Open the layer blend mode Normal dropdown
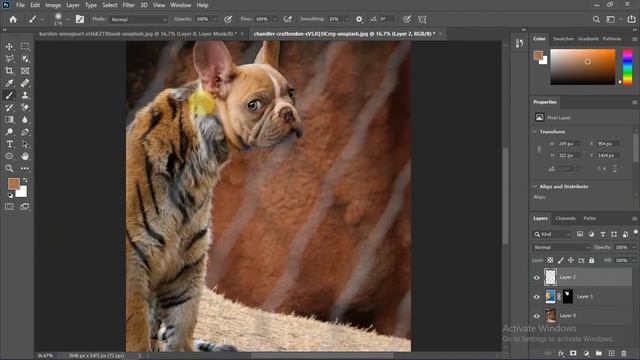Screen dimensions: 640x360 (561, 247)
